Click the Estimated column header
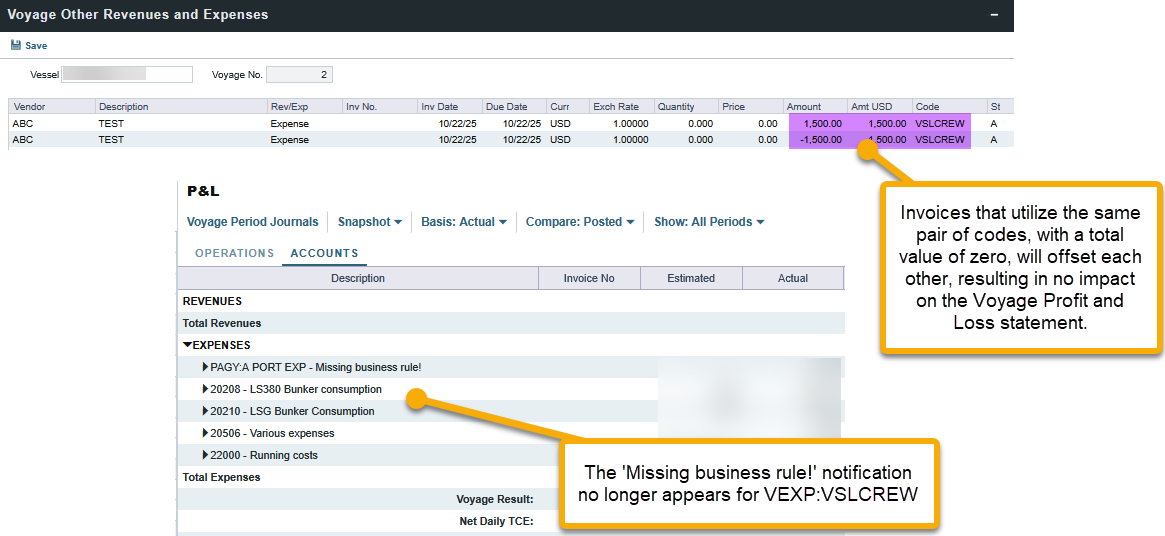This screenshot has height=536, width=1165. (691, 278)
